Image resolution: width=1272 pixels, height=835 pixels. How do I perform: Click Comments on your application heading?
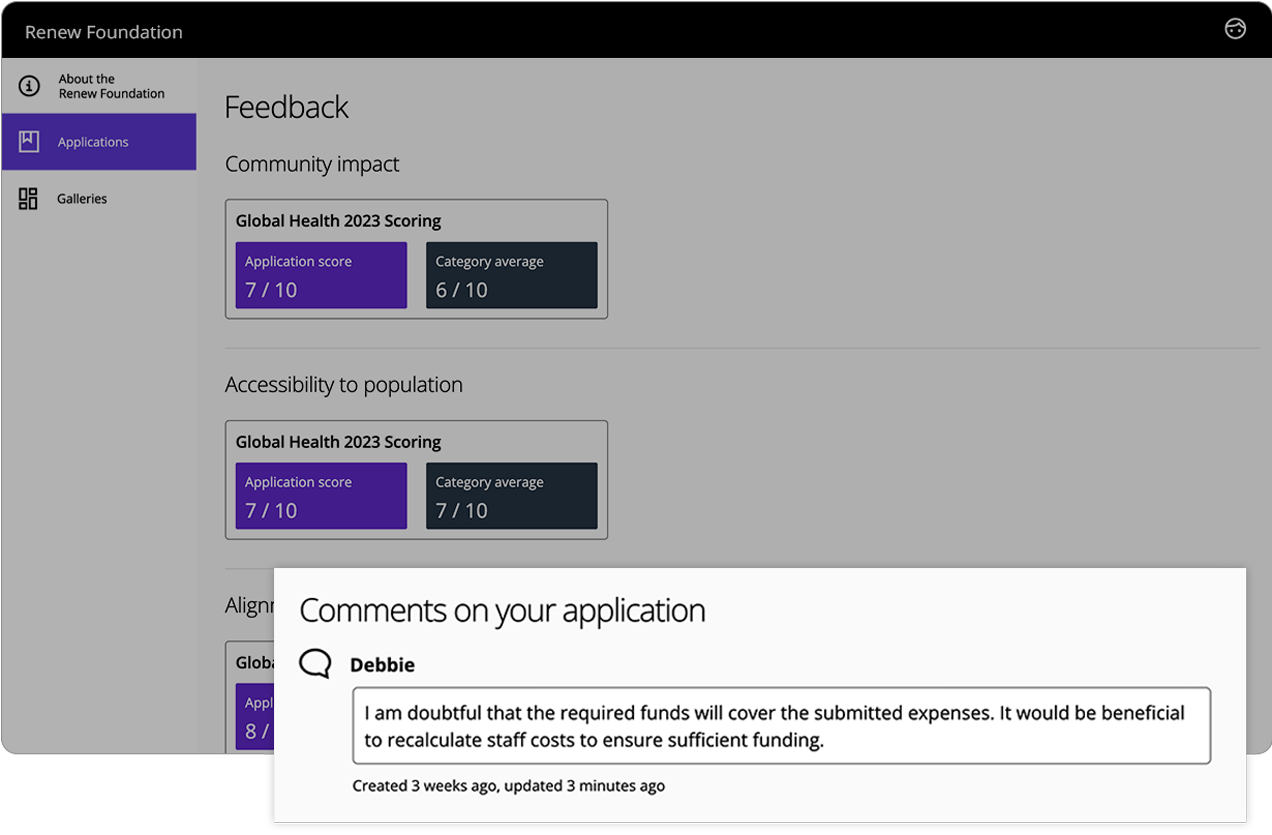(502, 610)
